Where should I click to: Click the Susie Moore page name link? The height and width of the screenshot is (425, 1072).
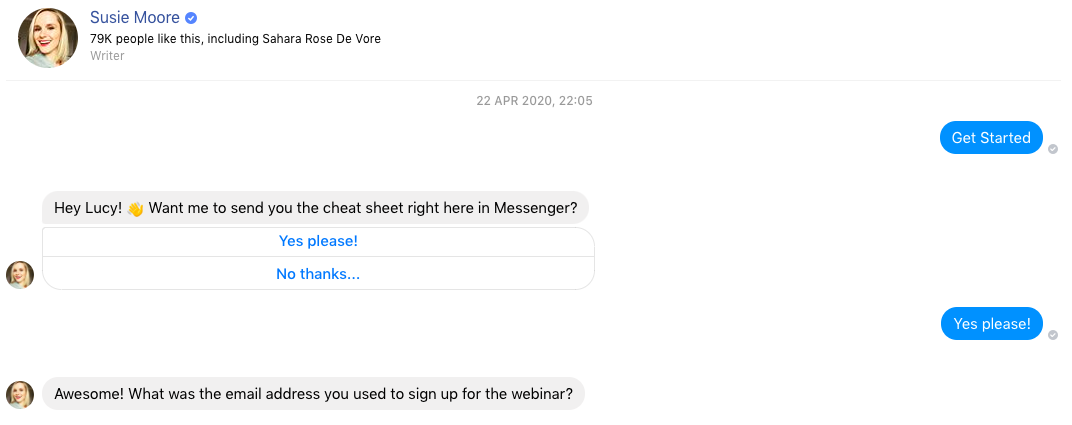(135, 18)
